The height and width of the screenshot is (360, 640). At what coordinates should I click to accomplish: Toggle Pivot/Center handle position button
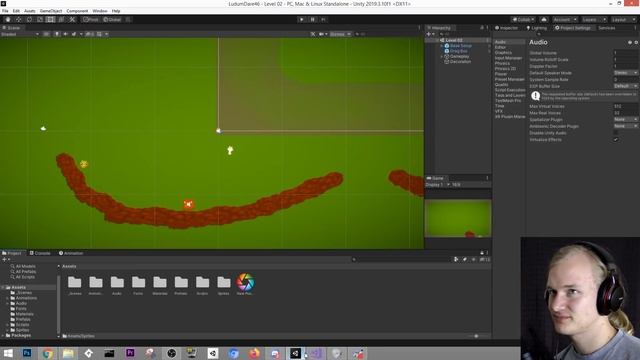(x=91, y=20)
